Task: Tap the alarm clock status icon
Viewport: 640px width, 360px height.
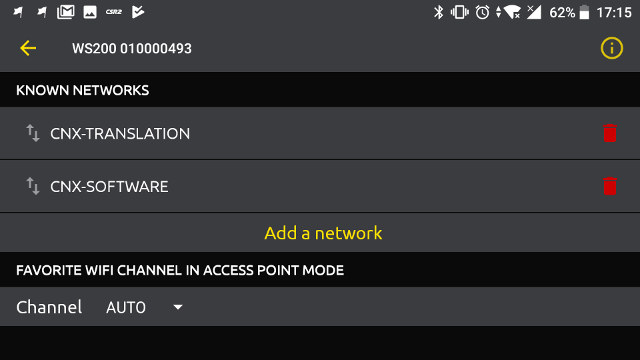Action: click(x=482, y=12)
